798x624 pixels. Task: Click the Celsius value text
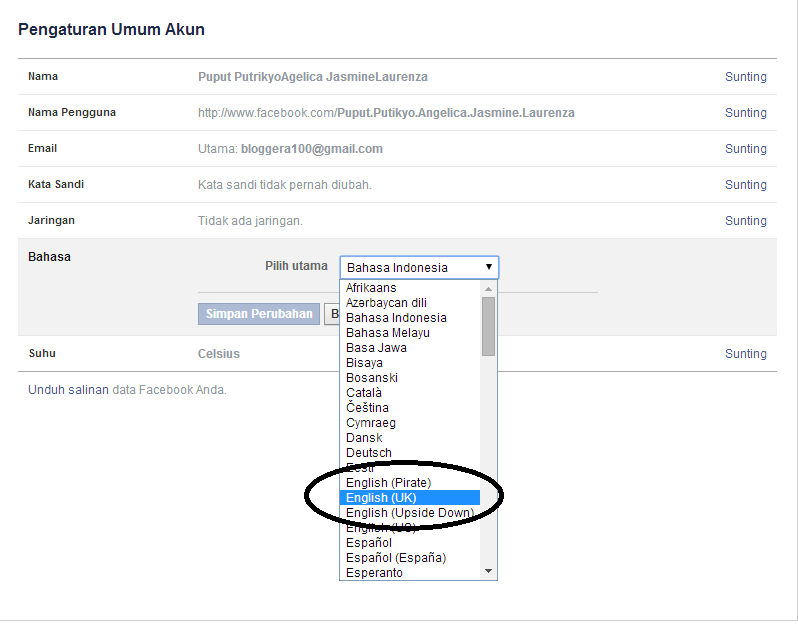(x=219, y=354)
